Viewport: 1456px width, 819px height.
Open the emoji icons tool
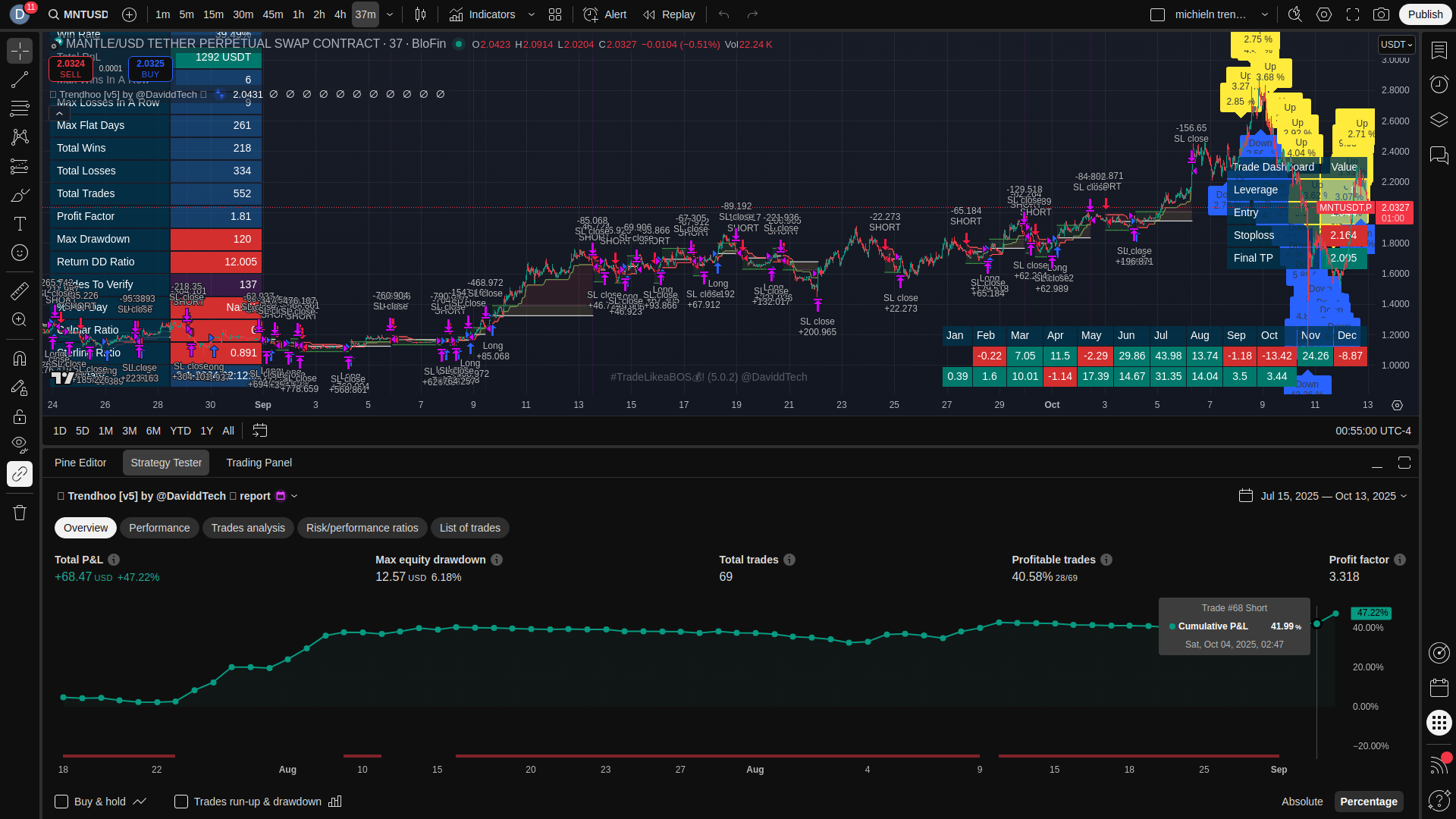point(20,253)
